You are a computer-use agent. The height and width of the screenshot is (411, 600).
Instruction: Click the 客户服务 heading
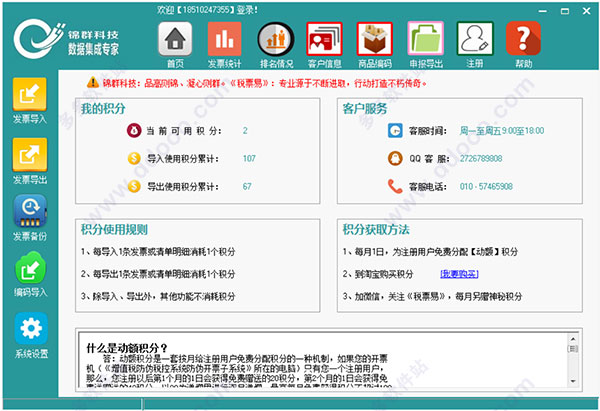coord(365,109)
